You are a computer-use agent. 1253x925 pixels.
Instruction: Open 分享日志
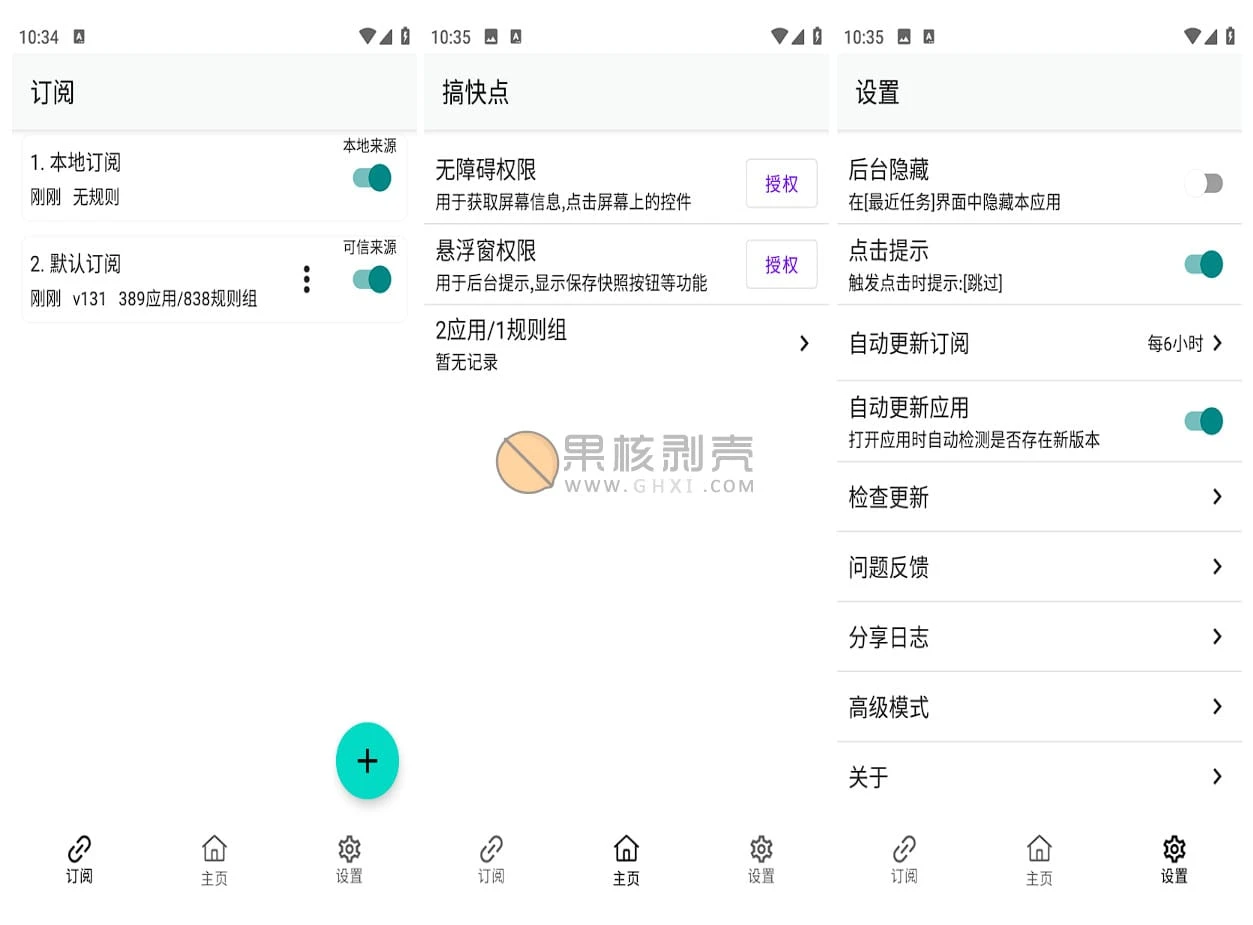tap(1038, 636)
